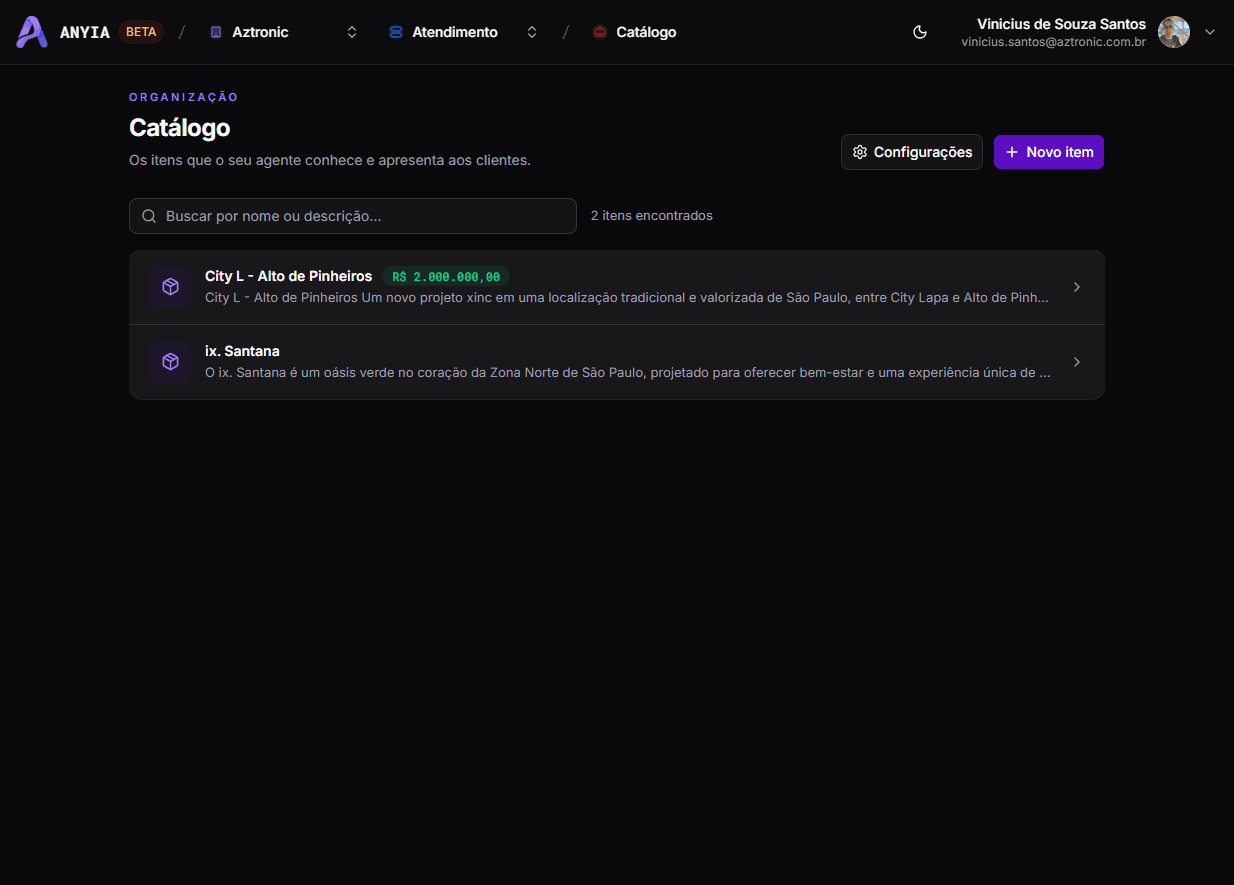1234x885 pixels.
Task: Expand ix. Santana row with right chevron
Action: (x=1077, y=362)
